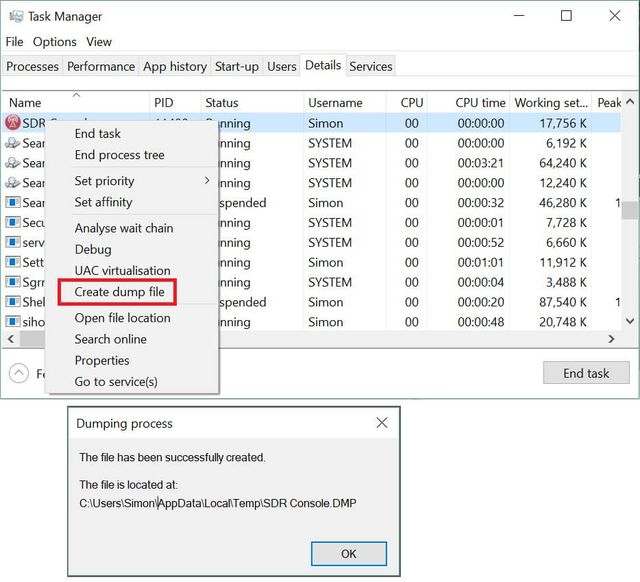The height and width of the screenshot is (582, 640).
Task: Click the icon on the Secu process row
Action: point(12,222)
